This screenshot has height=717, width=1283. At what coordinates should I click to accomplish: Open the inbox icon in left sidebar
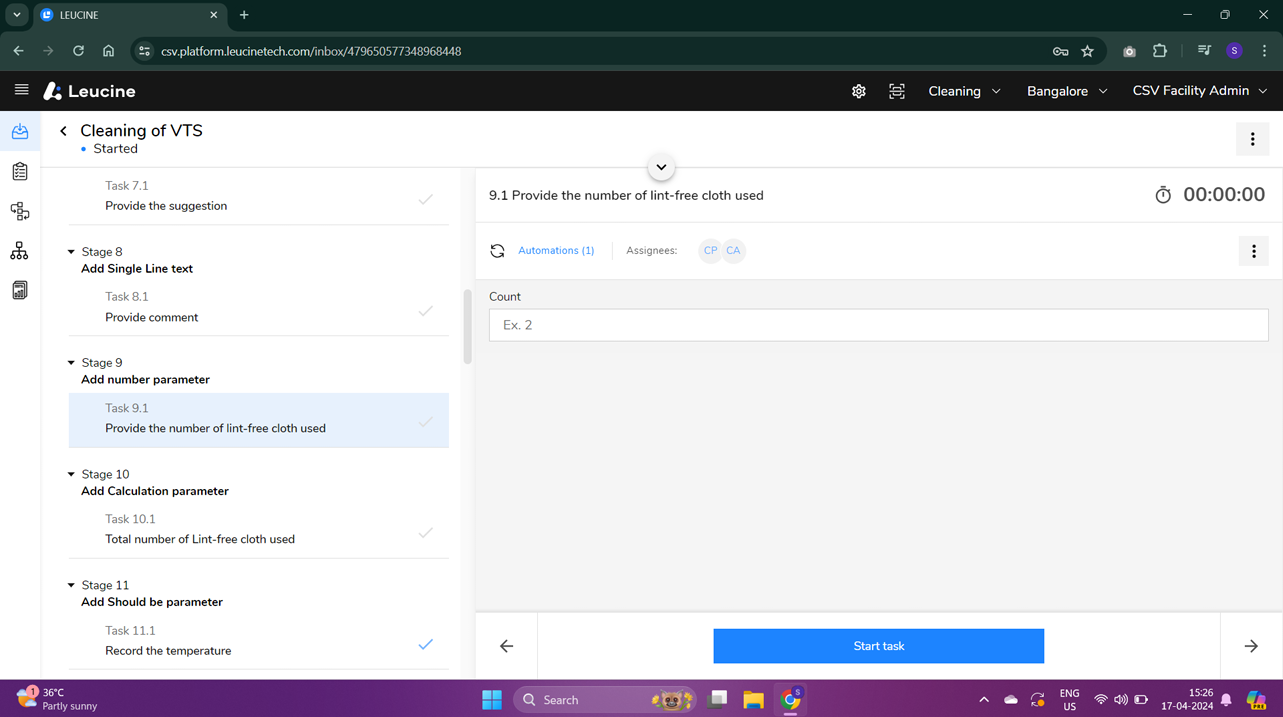tap(20, 132)
